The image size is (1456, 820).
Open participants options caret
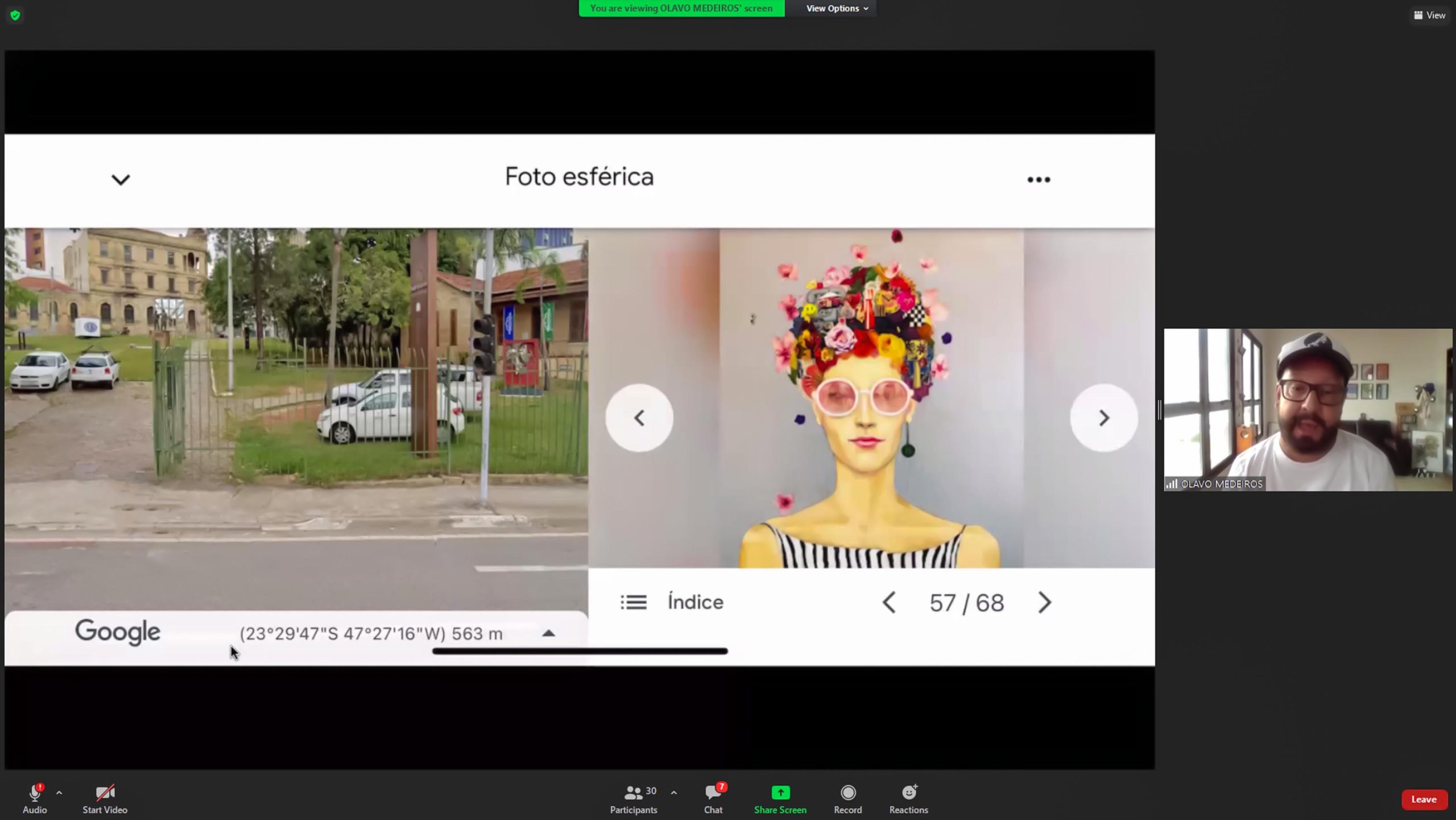tap(673, 792)
